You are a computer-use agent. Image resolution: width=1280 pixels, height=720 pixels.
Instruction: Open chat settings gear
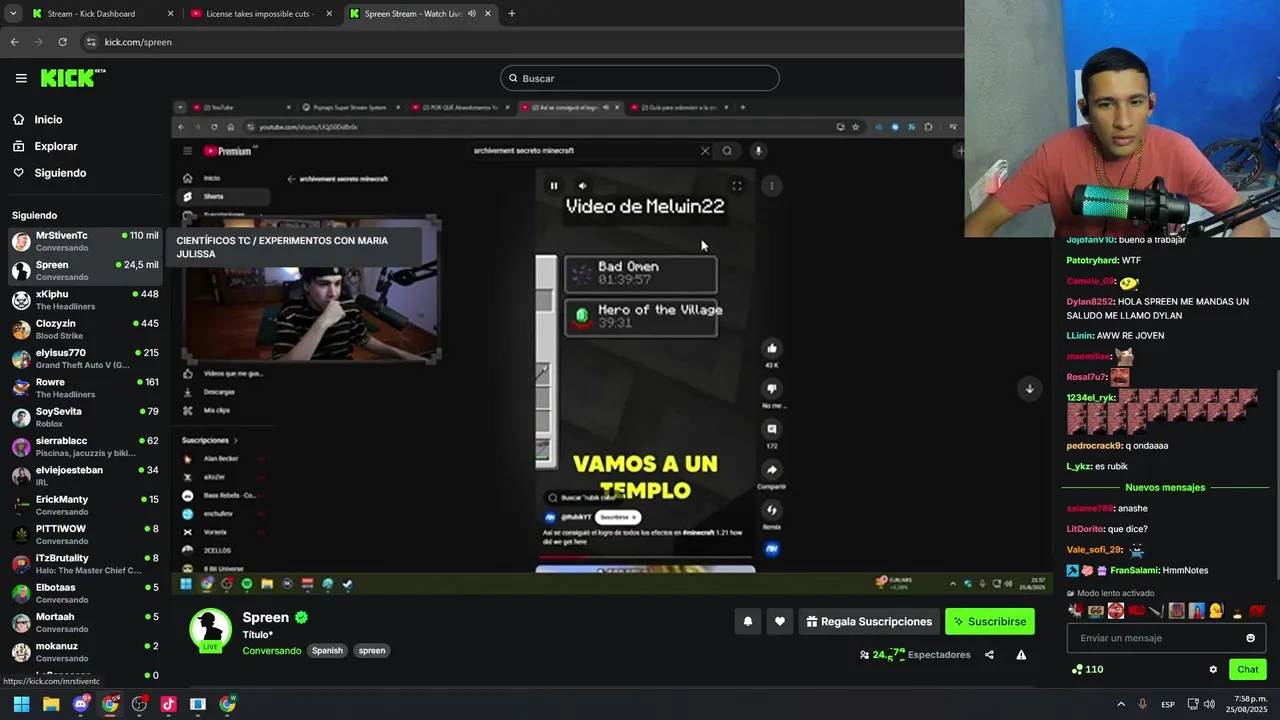(x=1213, y=669)
